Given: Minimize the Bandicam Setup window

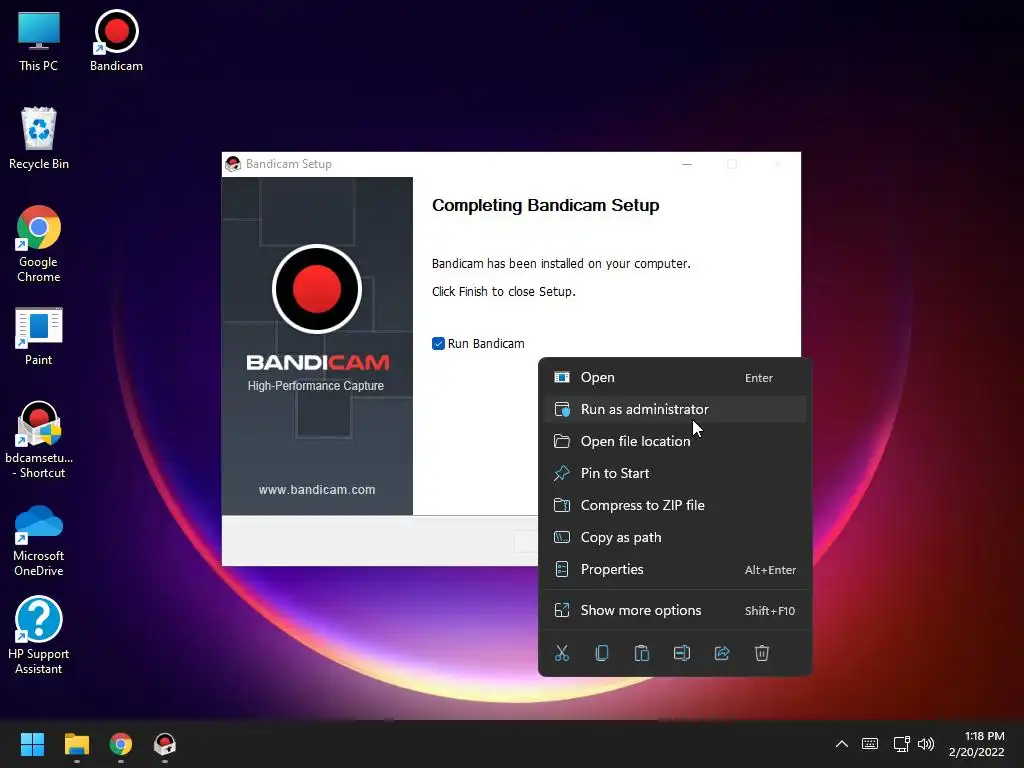Looking at the screenshot, I should [687, 164].
